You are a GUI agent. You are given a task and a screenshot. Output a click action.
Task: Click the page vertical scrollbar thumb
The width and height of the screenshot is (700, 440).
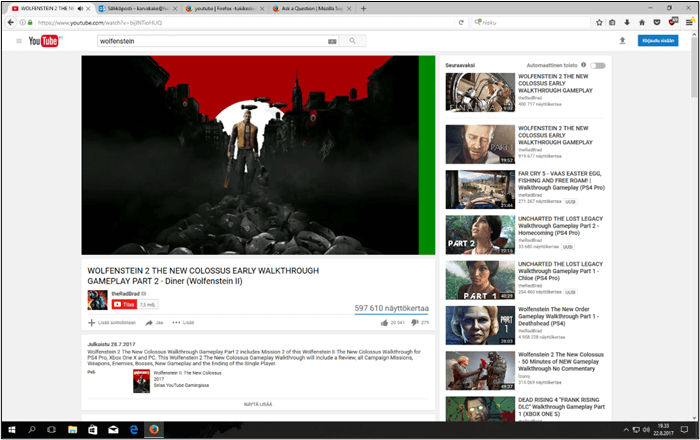694,67
